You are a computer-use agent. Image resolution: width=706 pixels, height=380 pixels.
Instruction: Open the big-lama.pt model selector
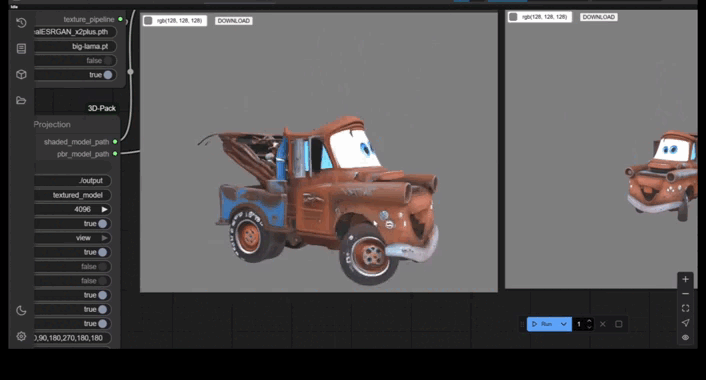(x=75, y=46)
